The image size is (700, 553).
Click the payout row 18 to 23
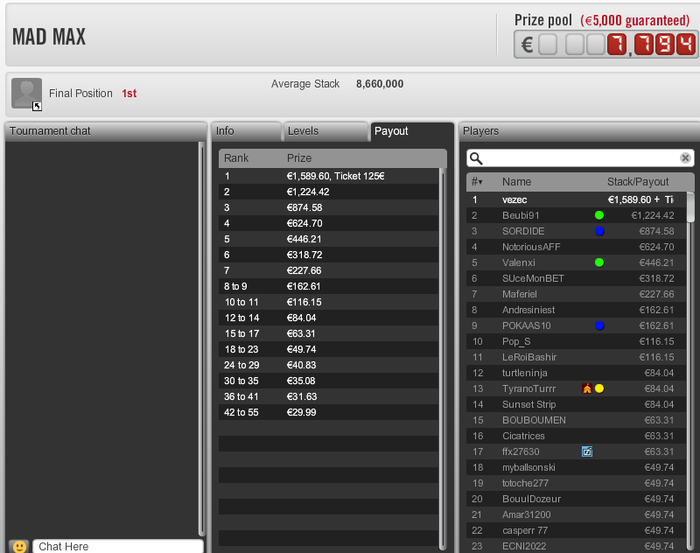tap(329, 349)
